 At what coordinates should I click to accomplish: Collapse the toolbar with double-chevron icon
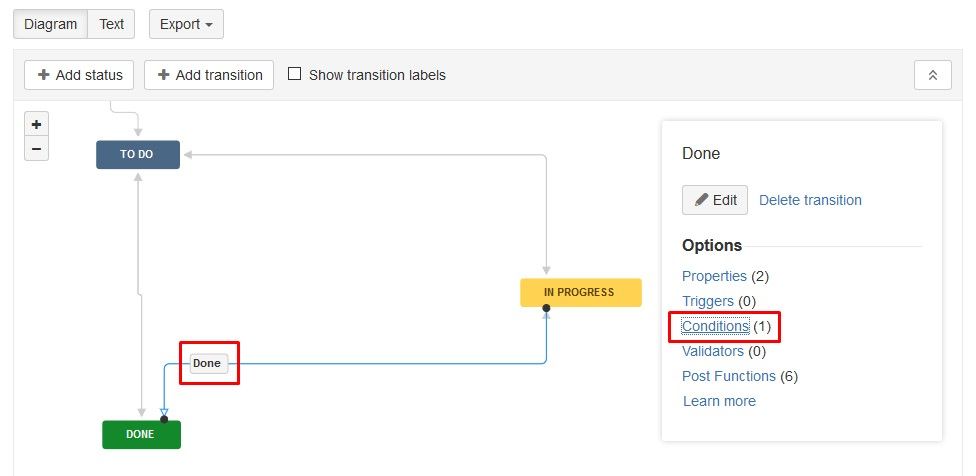coord(932,75)
